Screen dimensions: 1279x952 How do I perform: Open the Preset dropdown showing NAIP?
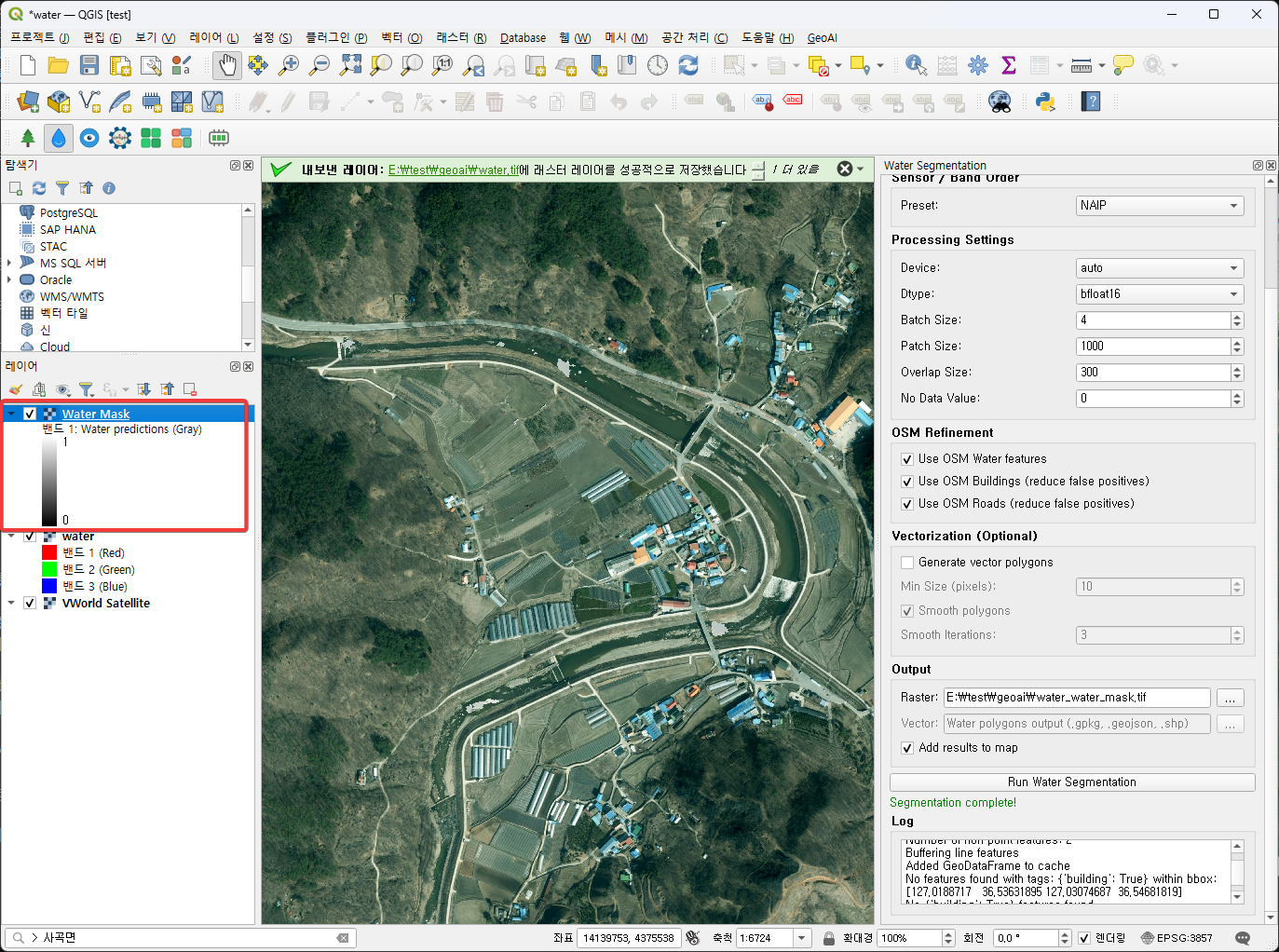click(1159, 206)
